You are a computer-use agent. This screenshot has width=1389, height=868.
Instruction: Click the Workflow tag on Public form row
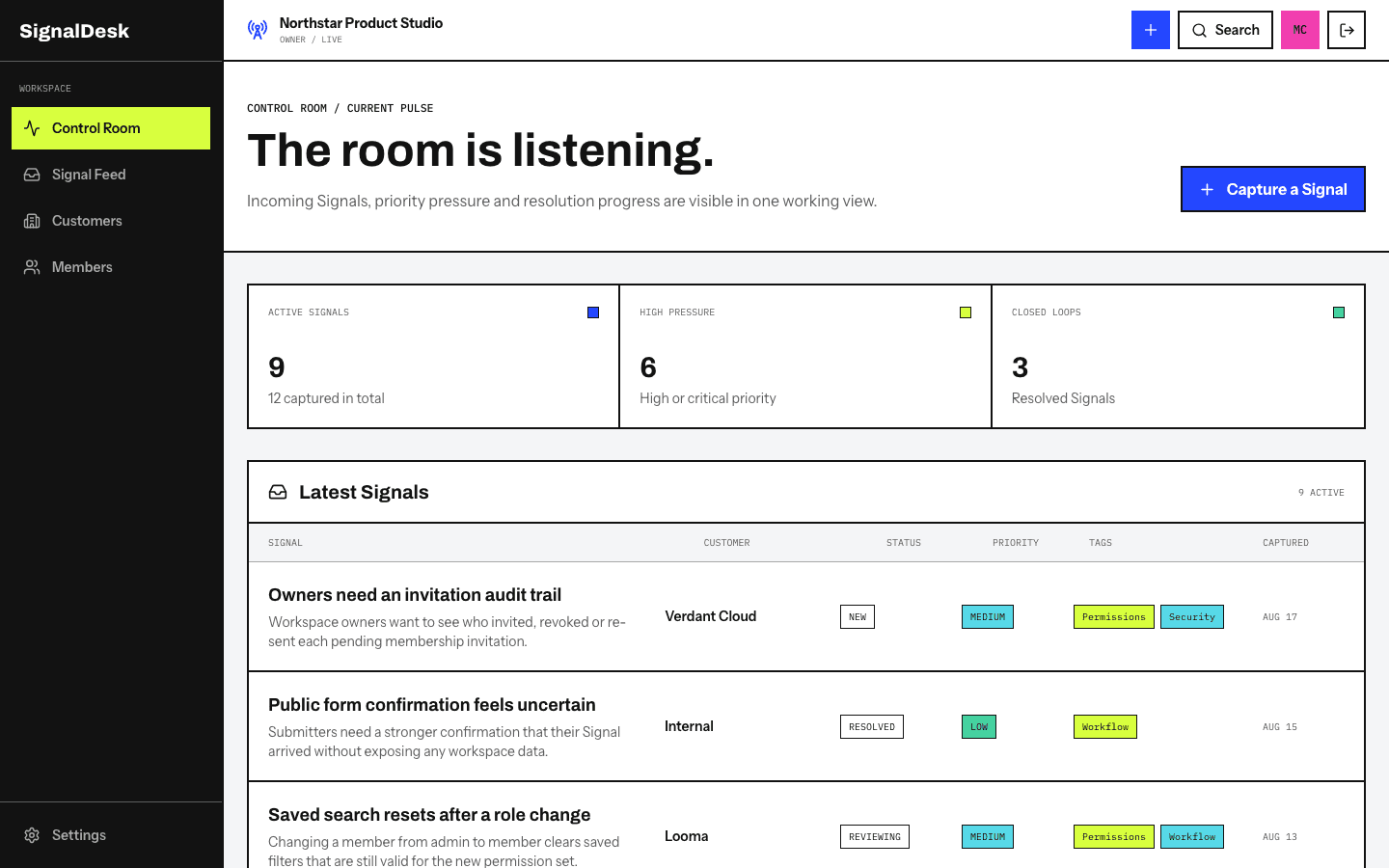(1105, 727)
